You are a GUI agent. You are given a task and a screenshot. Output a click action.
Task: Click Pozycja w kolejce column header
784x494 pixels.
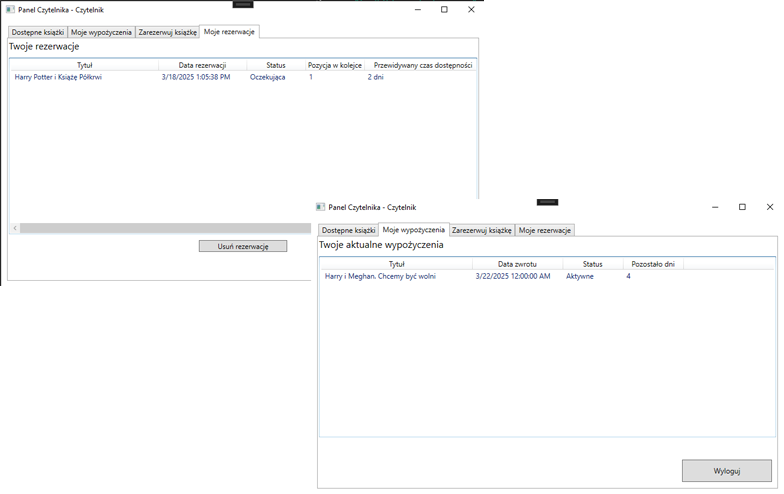[335, 66]
